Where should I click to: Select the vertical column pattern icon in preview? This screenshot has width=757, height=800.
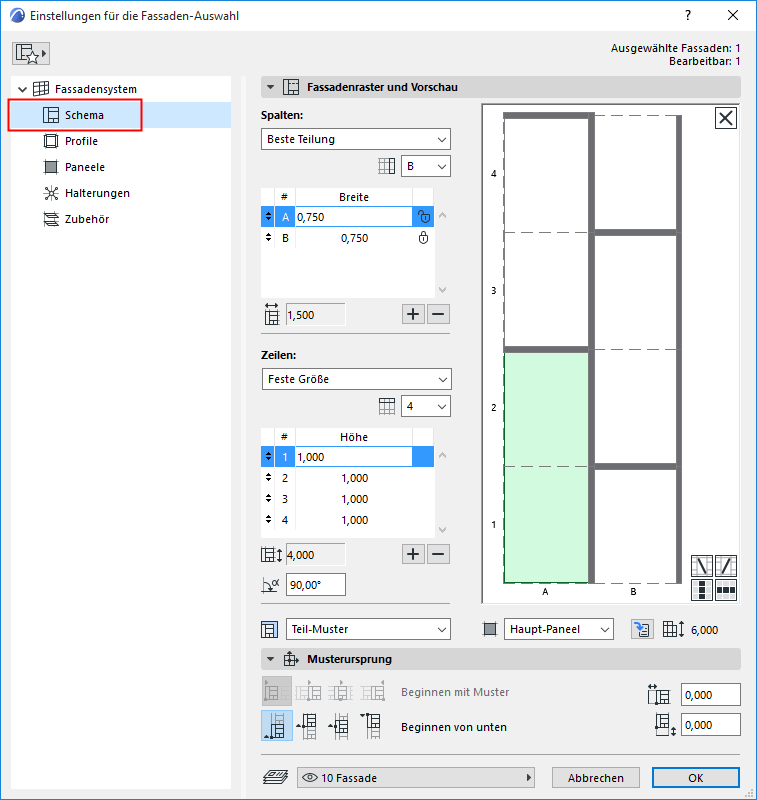(701, 590)
